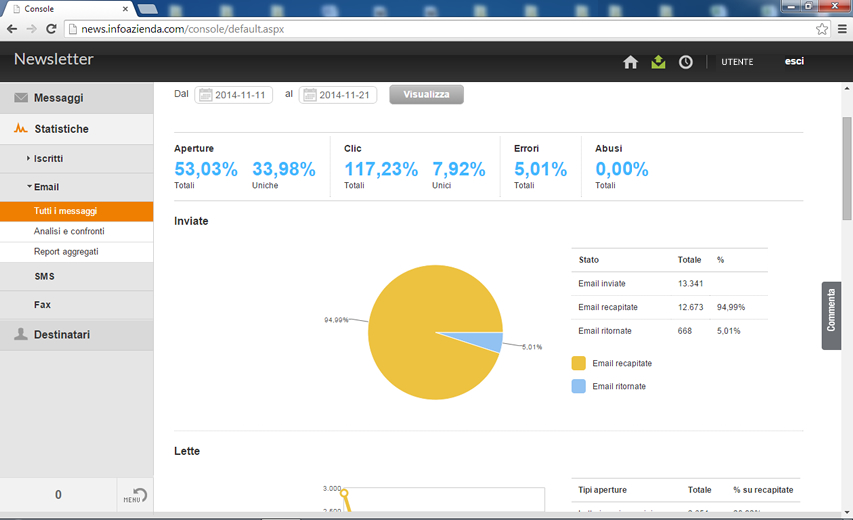
Task: Bookmark page with the star icon
Action: pos(821,29)
